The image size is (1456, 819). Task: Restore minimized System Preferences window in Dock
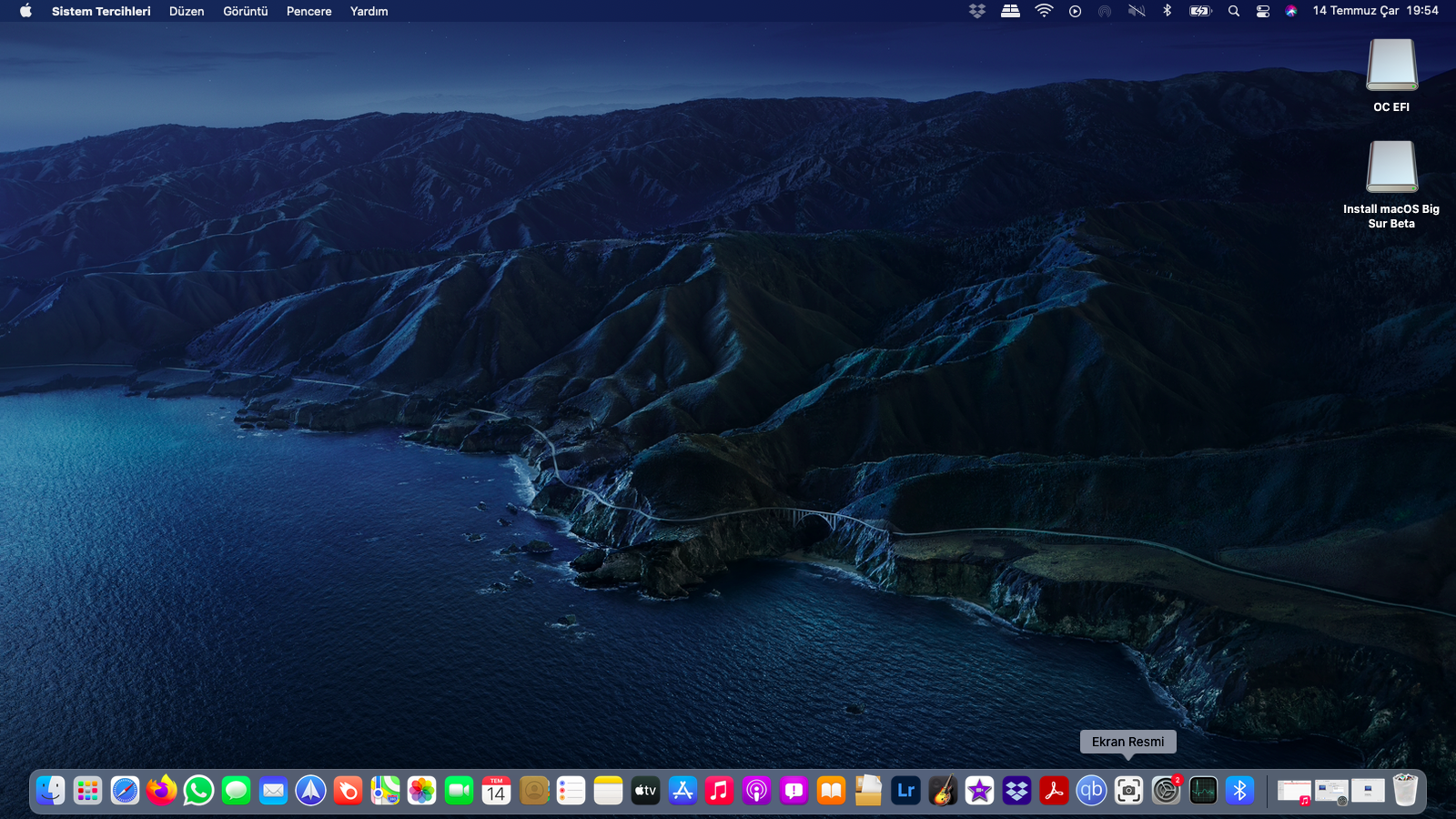(1331, 792)
